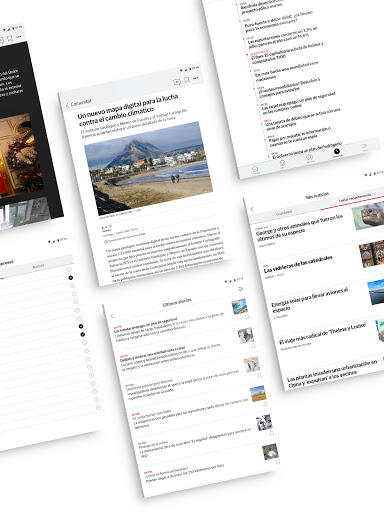Open the stained glass thumbnail in Mis noticias
The width and height of the screenshot is (384, 512).
372,254
